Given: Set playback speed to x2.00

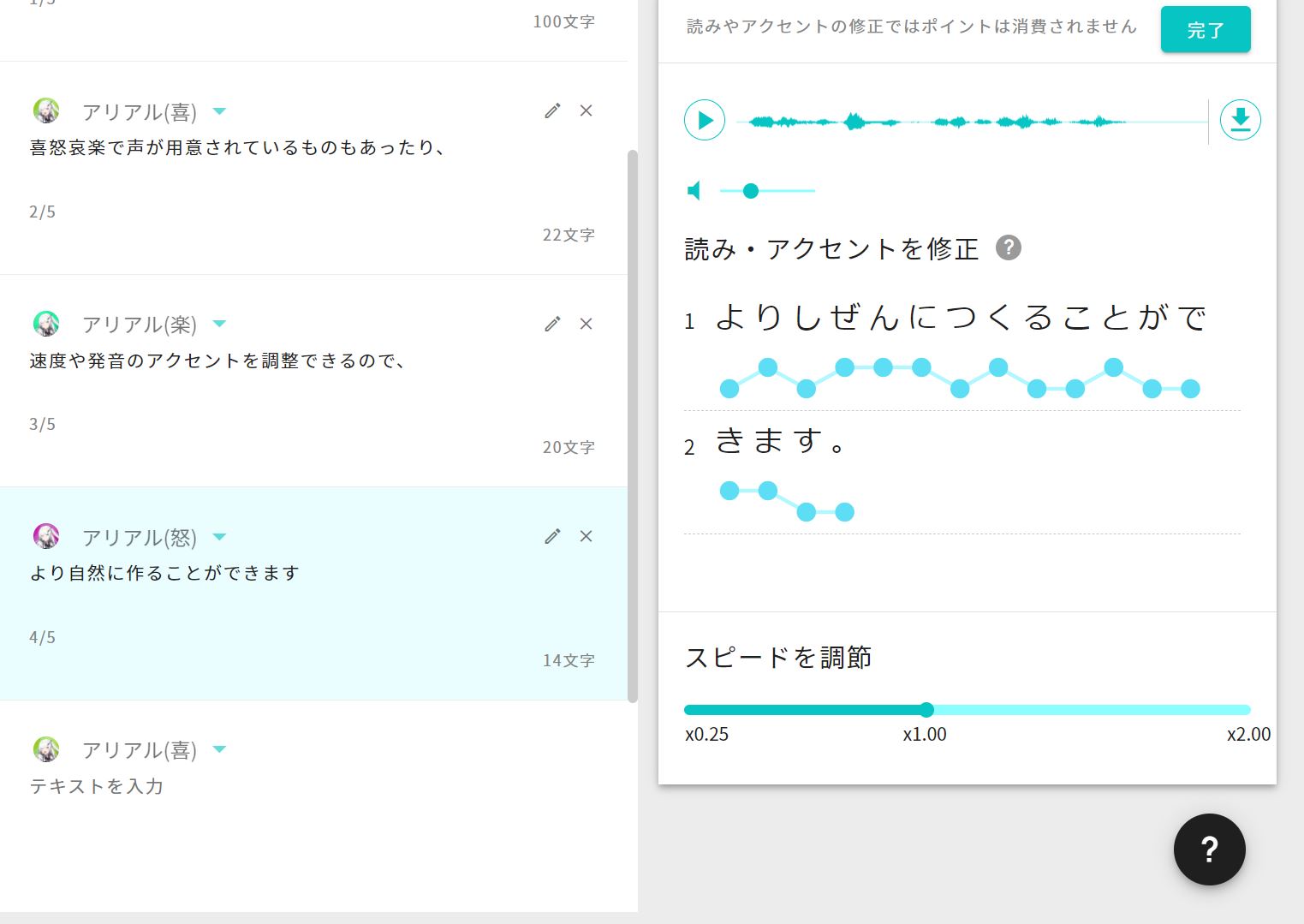Looking at the screenshot, I should point(1250,710).
